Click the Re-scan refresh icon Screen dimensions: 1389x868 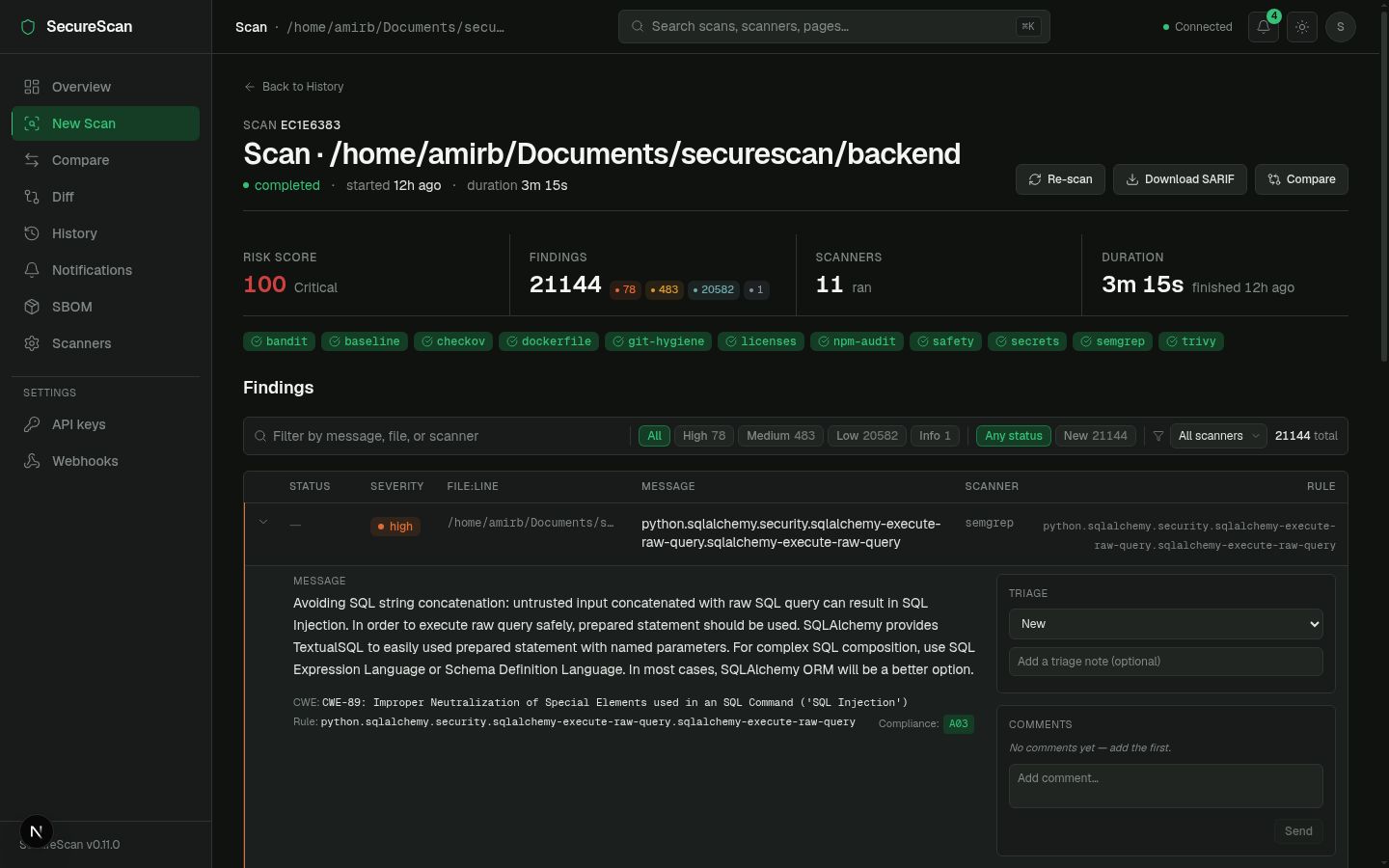tap(1035, 179)
